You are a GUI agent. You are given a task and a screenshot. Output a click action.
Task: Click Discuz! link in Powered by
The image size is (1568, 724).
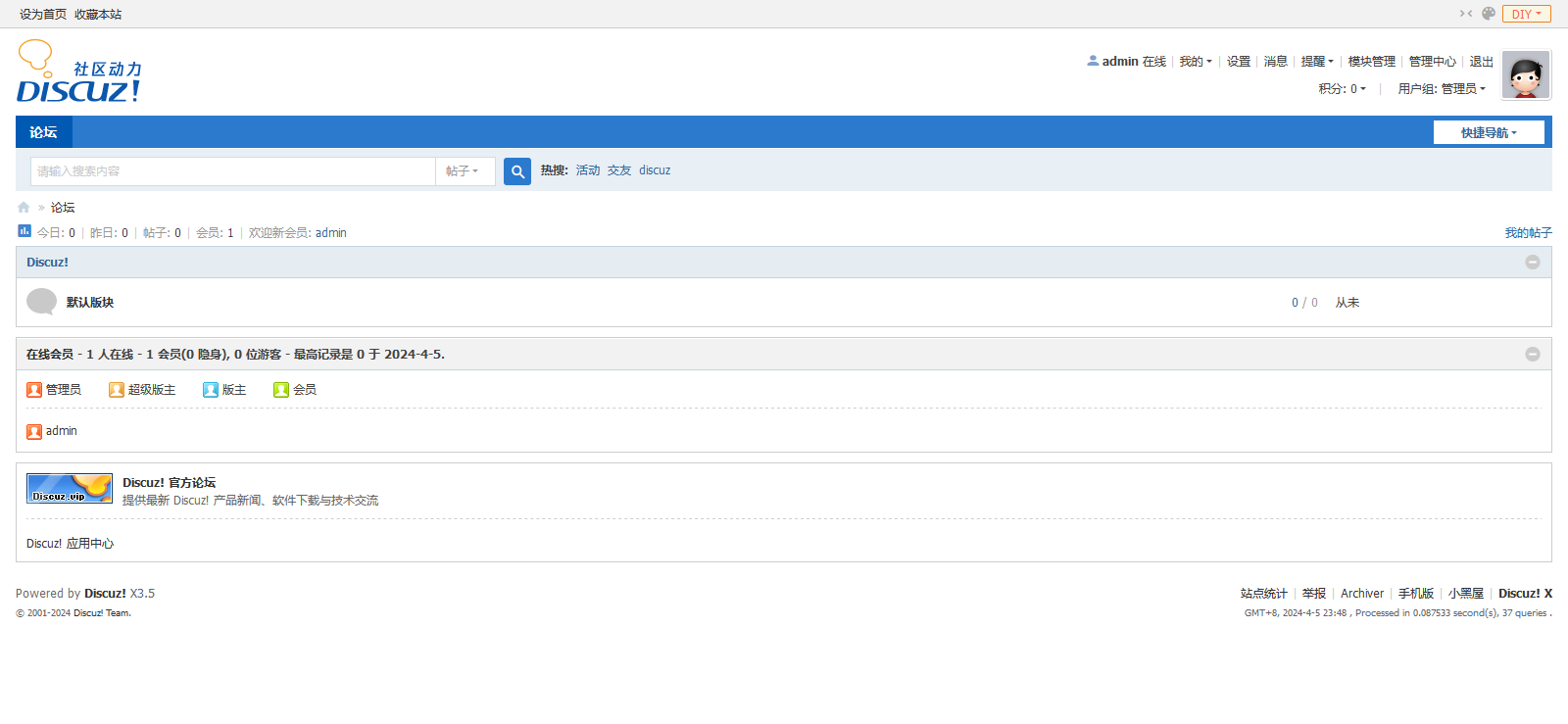[105, 594]
